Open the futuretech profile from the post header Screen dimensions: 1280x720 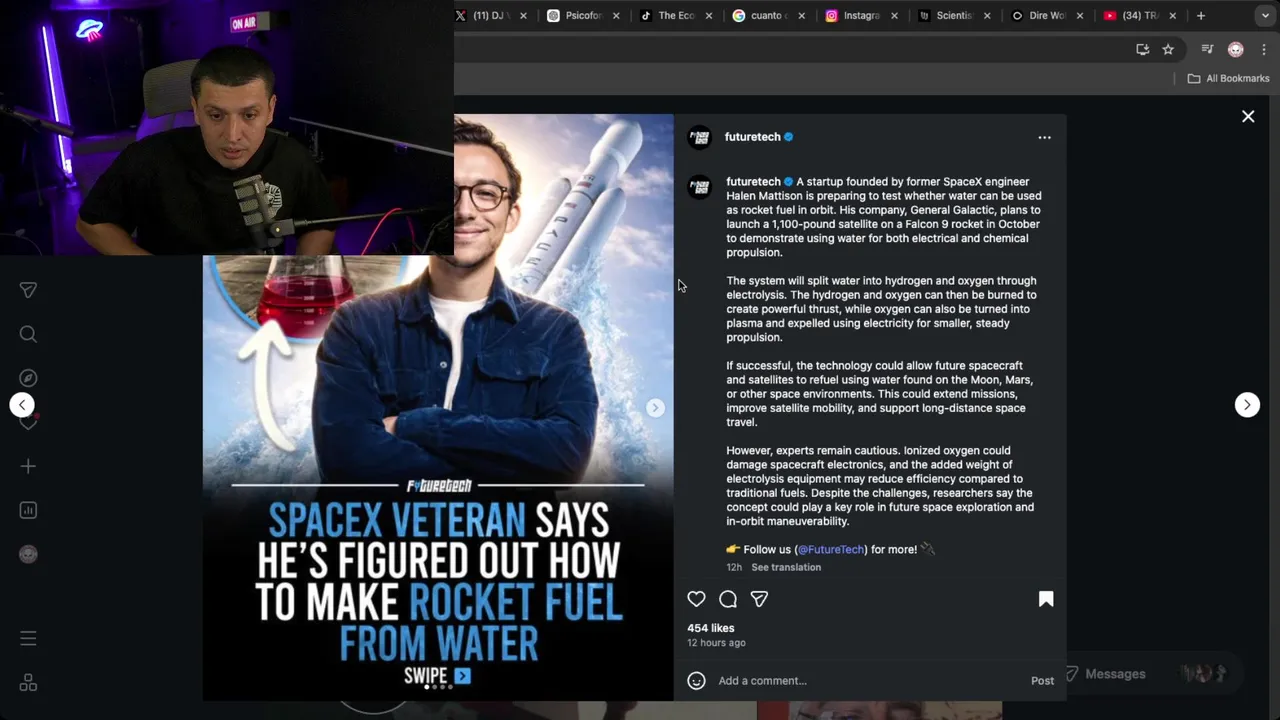click(x=752, y=137)
